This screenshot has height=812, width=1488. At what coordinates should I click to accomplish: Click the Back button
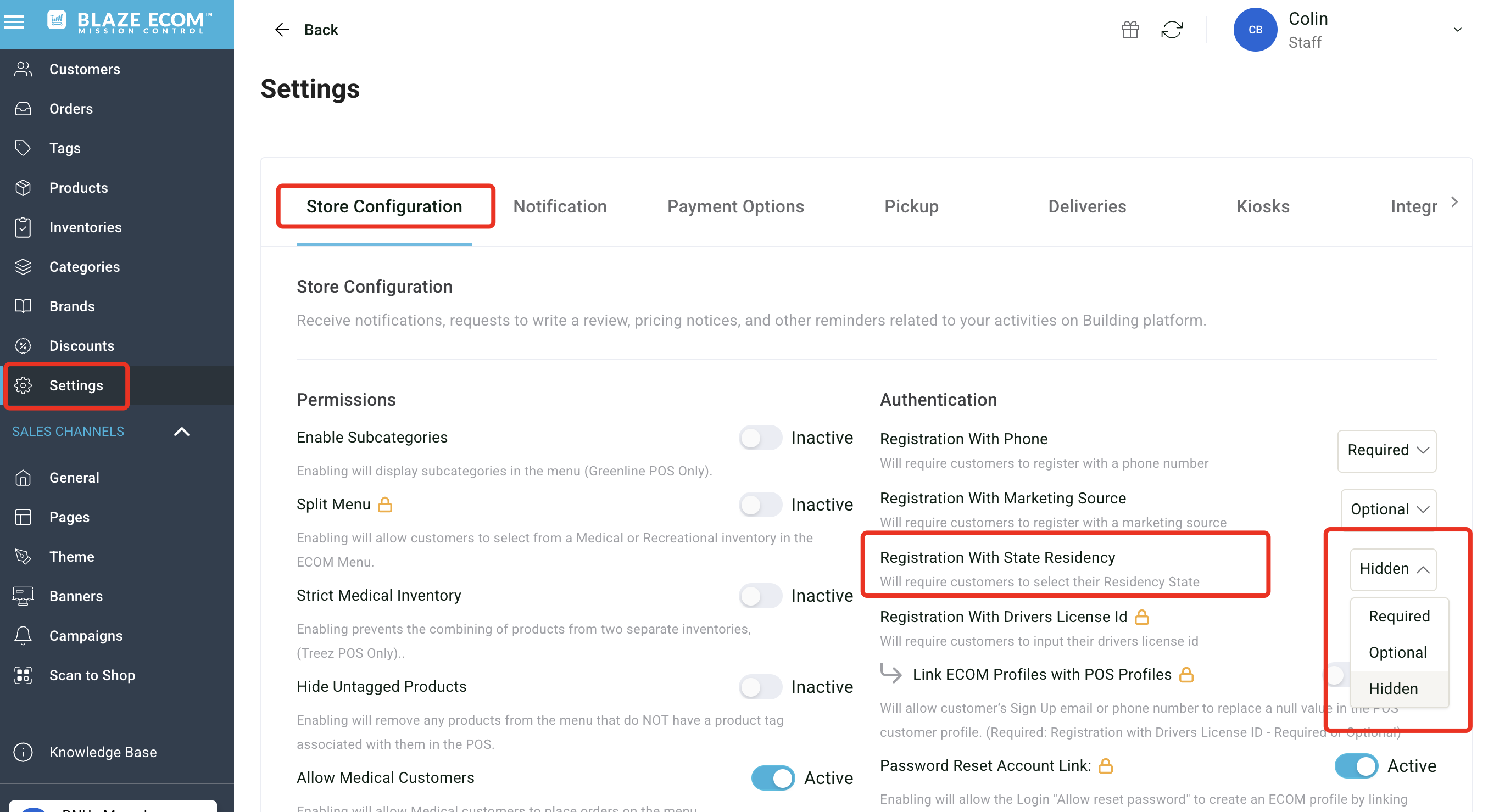(306, 30)
